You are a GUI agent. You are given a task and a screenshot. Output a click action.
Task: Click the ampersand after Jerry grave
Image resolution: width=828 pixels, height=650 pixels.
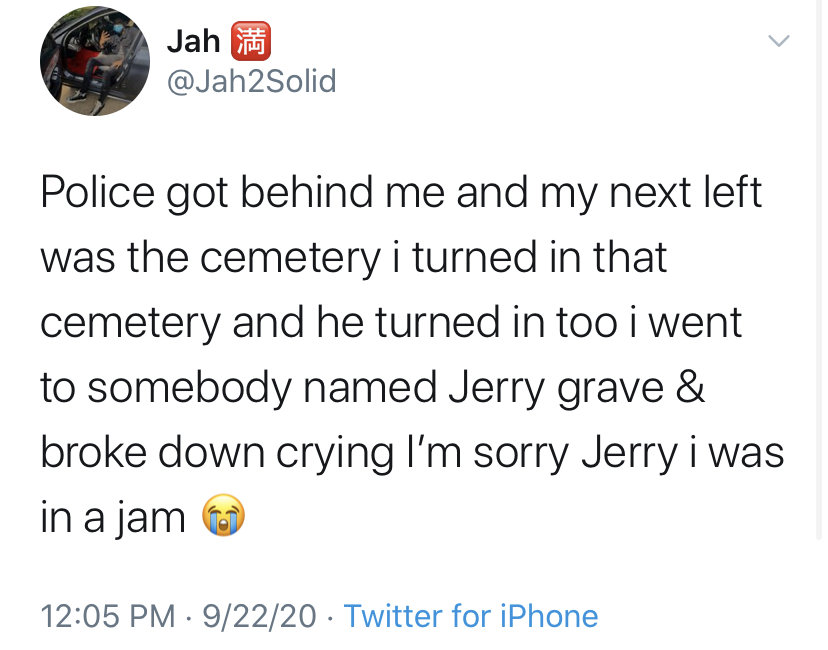(691, 387)
